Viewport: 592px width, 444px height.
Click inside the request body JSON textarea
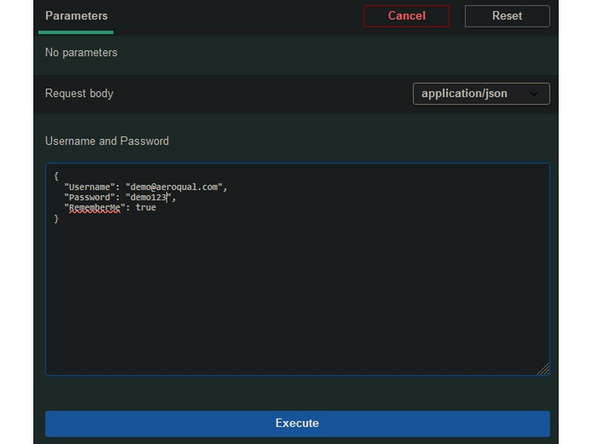(x=298, y=269)
